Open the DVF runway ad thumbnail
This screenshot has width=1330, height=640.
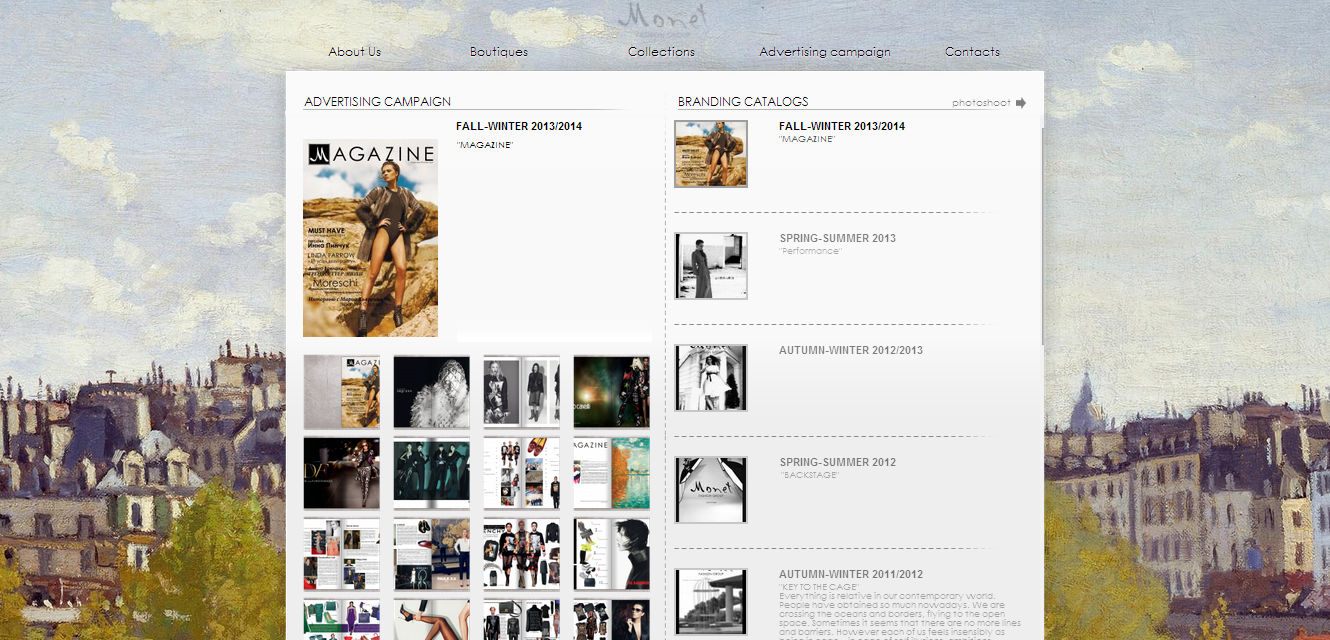pos(342,473)
